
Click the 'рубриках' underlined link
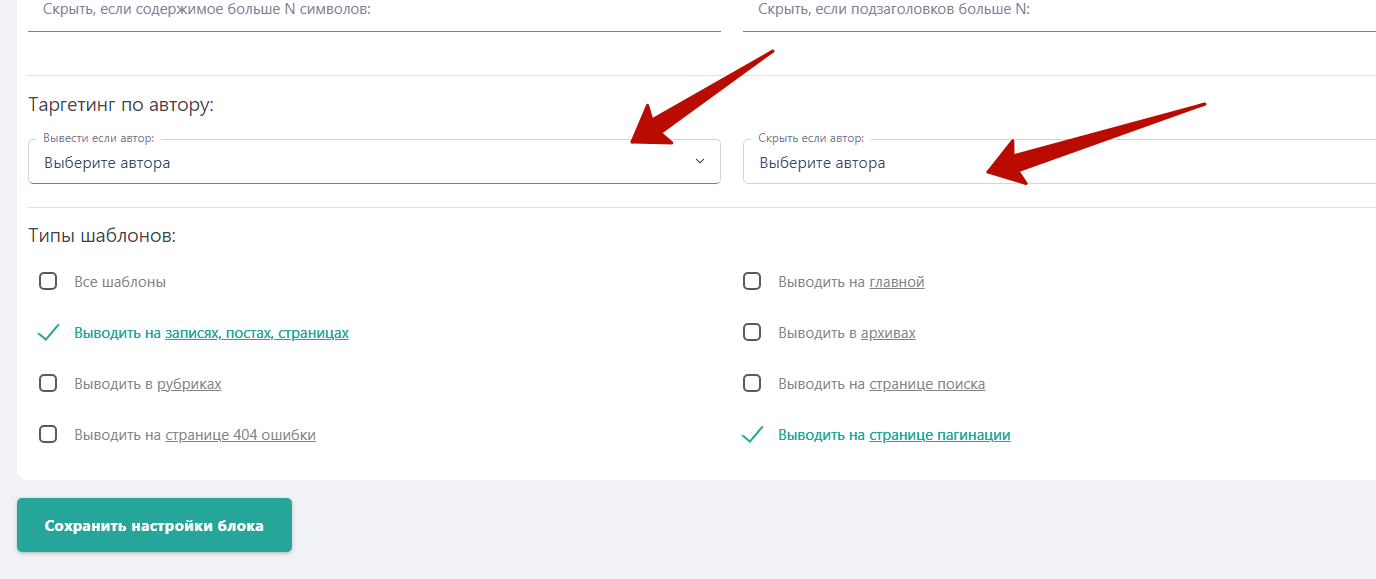189,384
